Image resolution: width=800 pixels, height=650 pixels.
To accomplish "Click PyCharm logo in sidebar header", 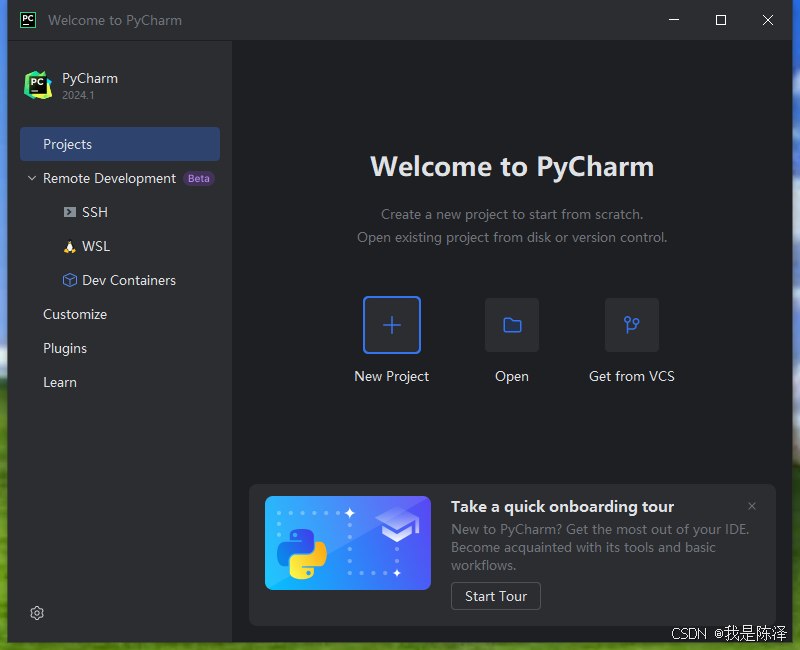I will [x=38, y=85].
